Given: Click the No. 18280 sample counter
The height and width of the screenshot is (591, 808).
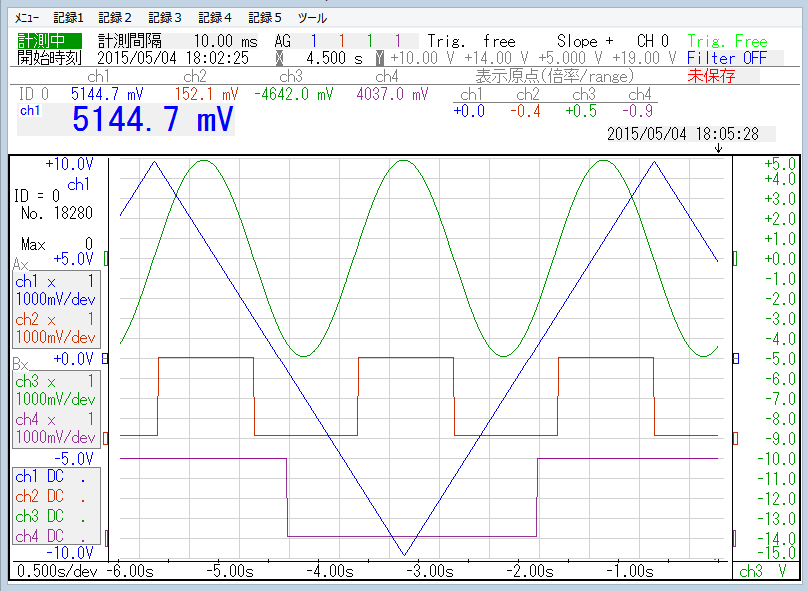Looking at the screenshot, I should coord(57,213).
